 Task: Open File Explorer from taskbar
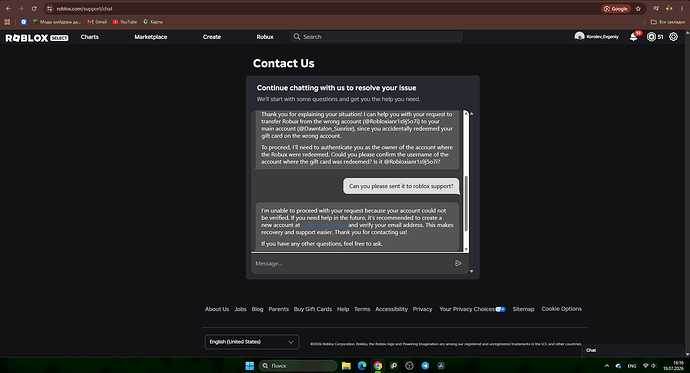tap(346, 366)
